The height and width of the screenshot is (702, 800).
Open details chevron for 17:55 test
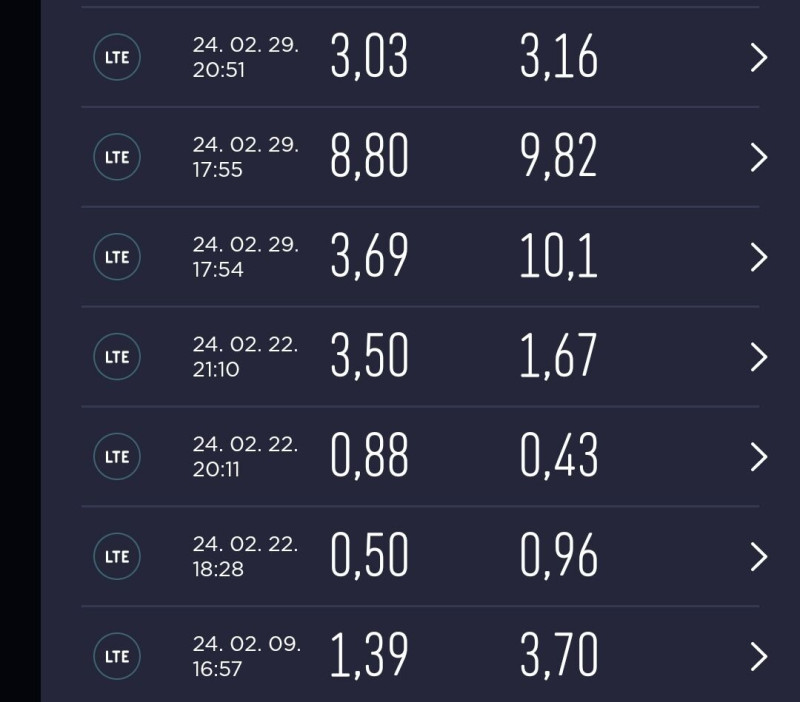pos(759,157)
